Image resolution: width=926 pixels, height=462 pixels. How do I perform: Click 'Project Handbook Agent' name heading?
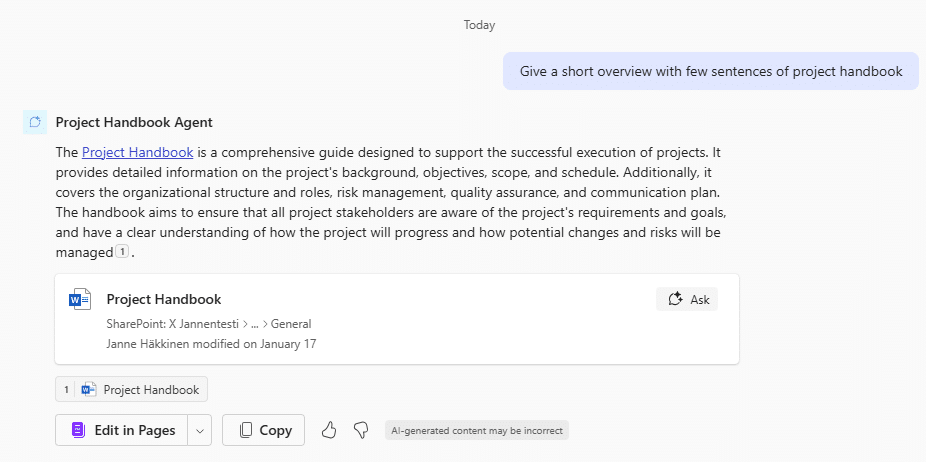coord(134,122)
